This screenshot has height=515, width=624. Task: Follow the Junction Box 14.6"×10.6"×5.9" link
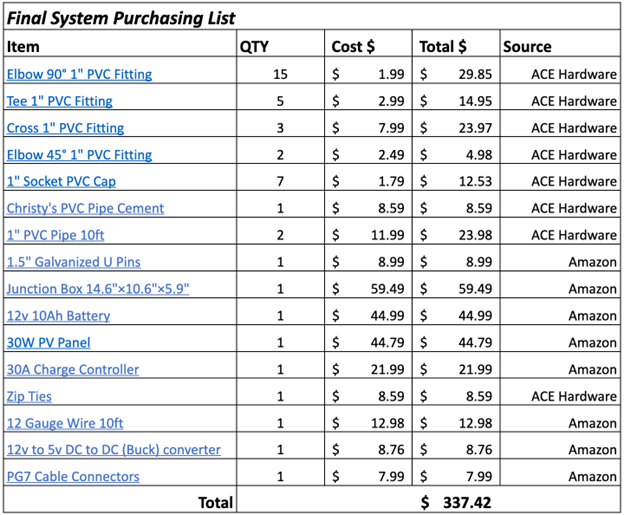(98, 289)
